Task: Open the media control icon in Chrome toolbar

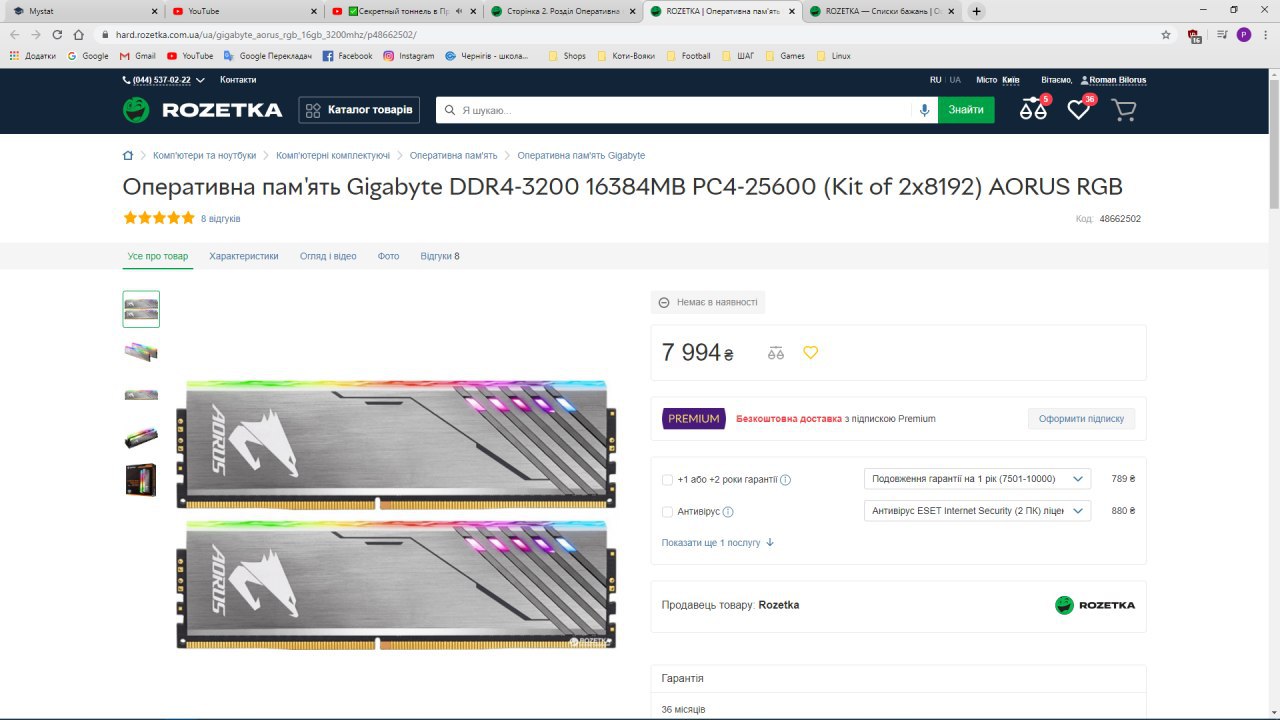Action: 1222,34
